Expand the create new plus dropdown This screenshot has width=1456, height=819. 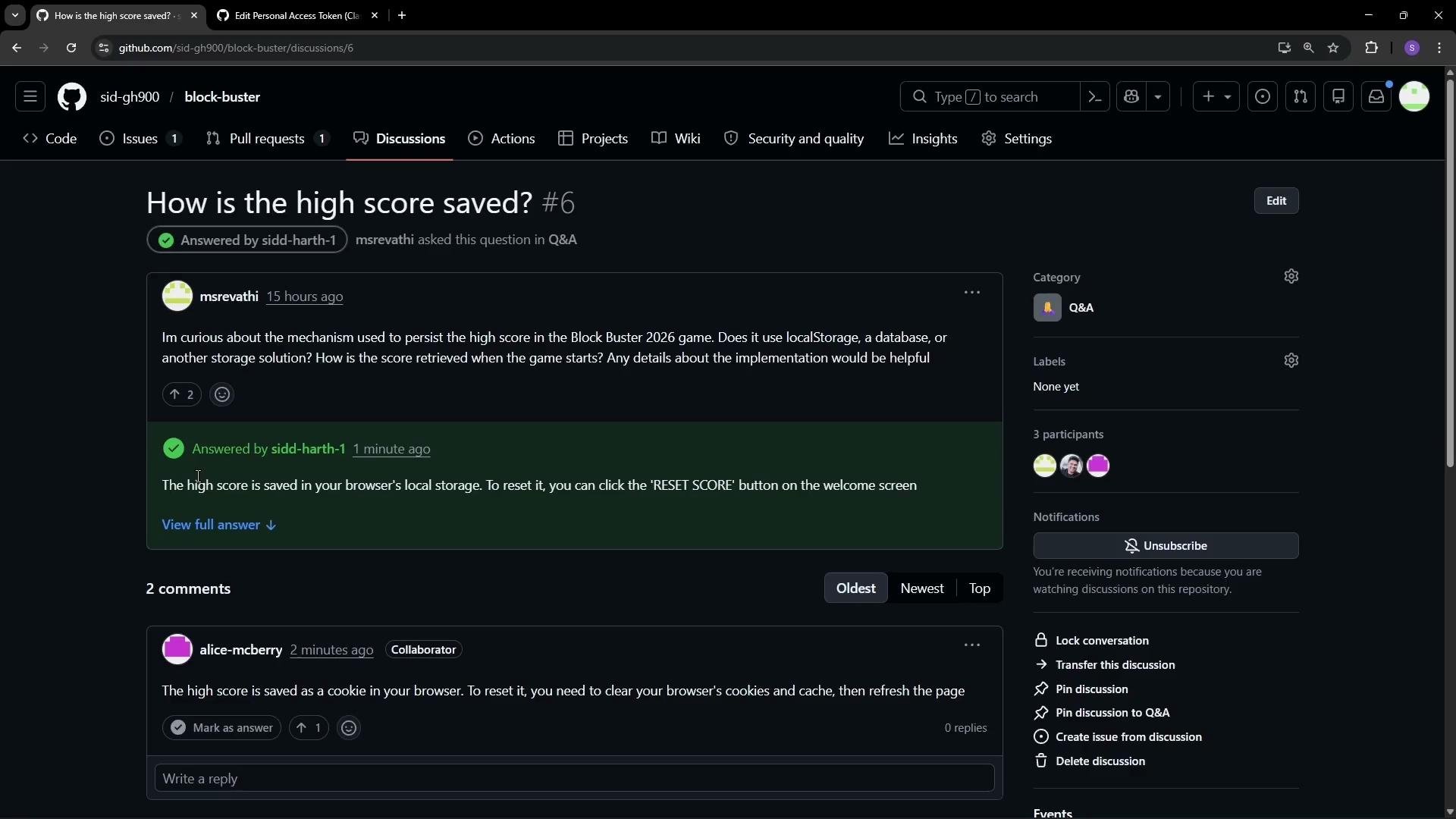coord(1216,97)
